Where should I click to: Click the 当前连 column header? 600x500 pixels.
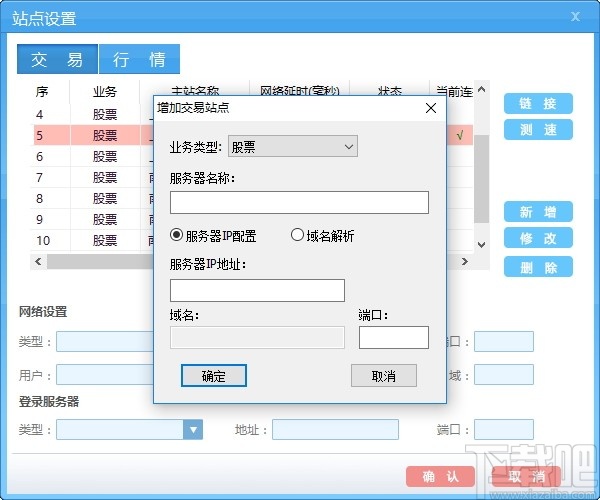coord(454,91)
